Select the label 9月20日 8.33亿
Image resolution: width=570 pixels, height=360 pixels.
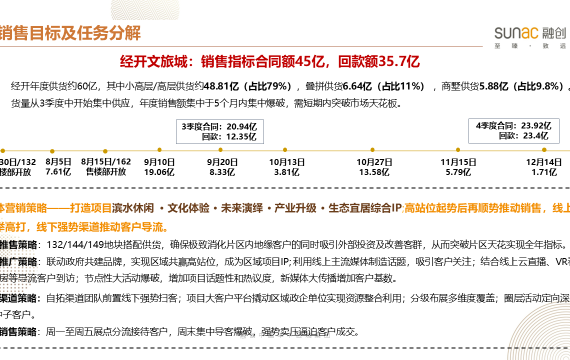coord(222,167)
